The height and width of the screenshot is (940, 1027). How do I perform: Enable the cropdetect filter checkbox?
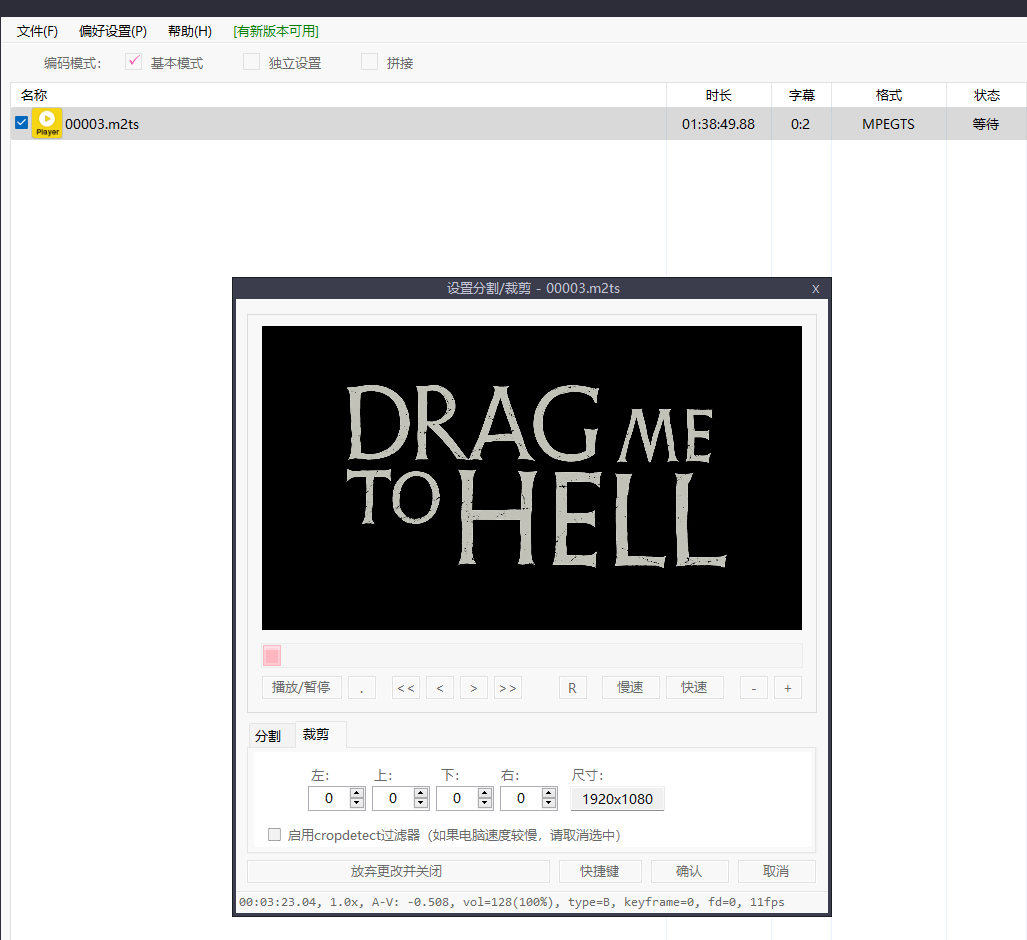coord(274,835)
